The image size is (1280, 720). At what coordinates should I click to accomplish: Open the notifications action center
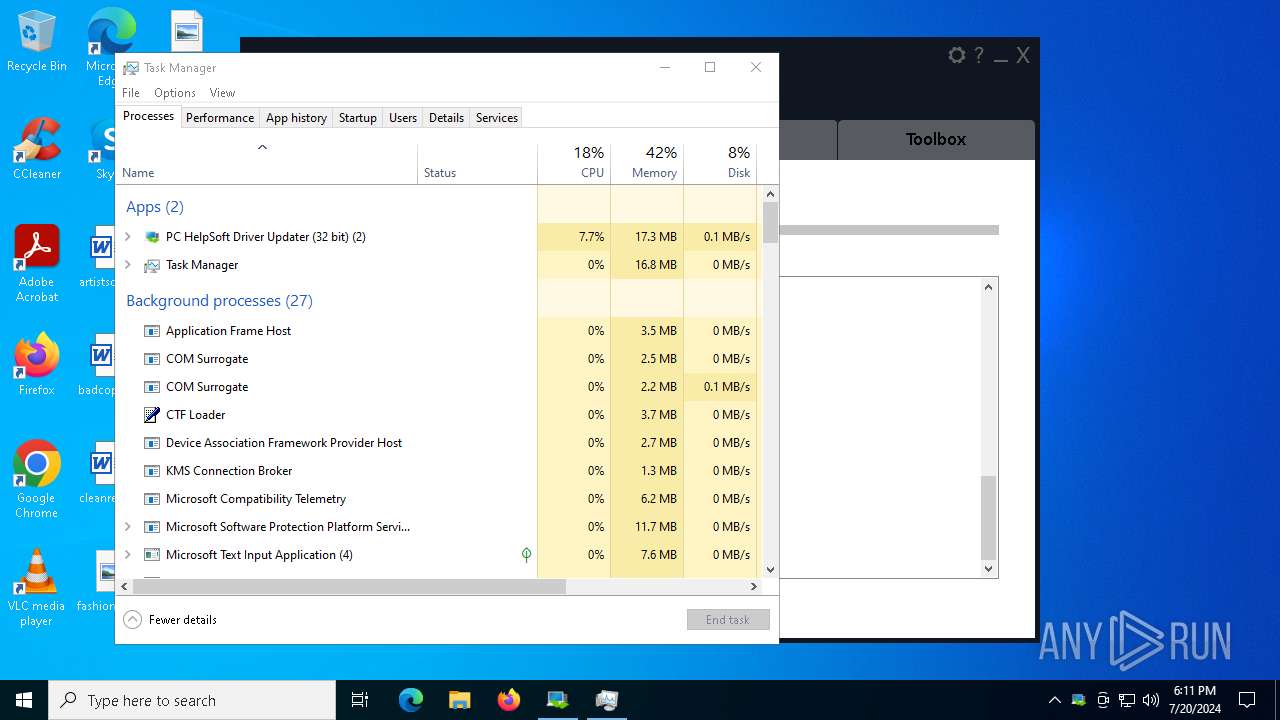click(1247, 700)
